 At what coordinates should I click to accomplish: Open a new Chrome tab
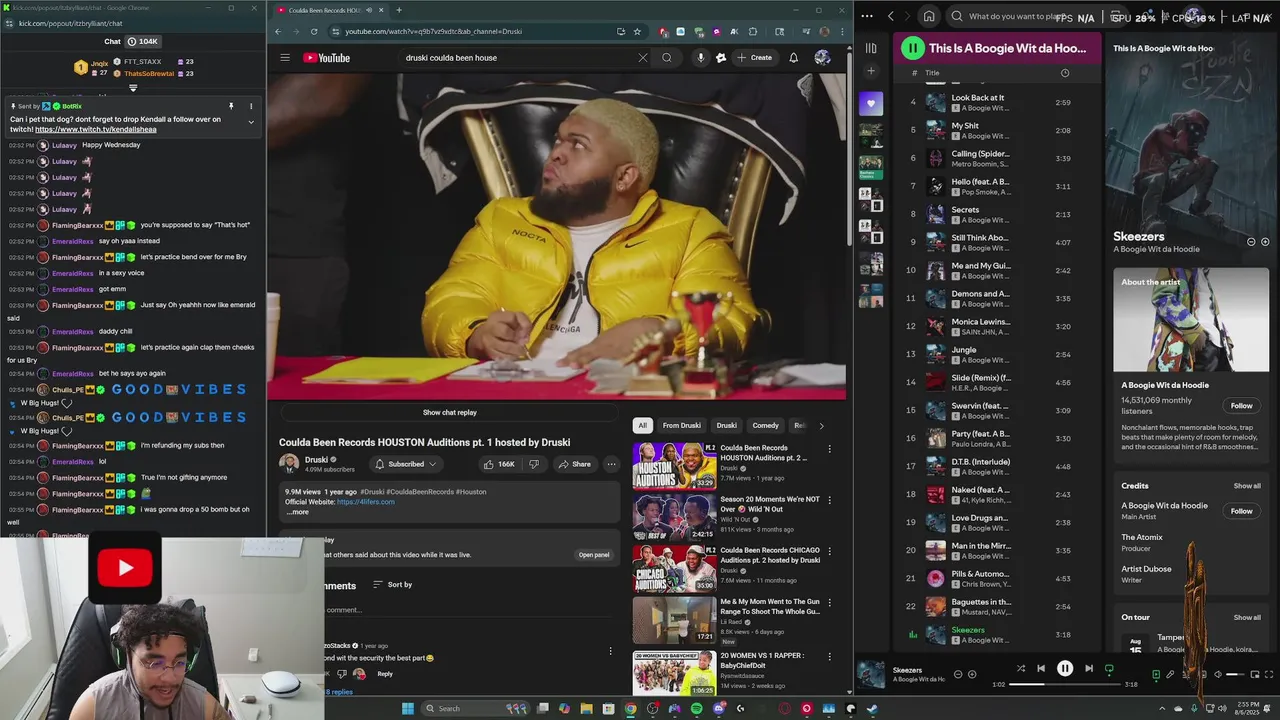pyautogui.click(x=399, y=10)
